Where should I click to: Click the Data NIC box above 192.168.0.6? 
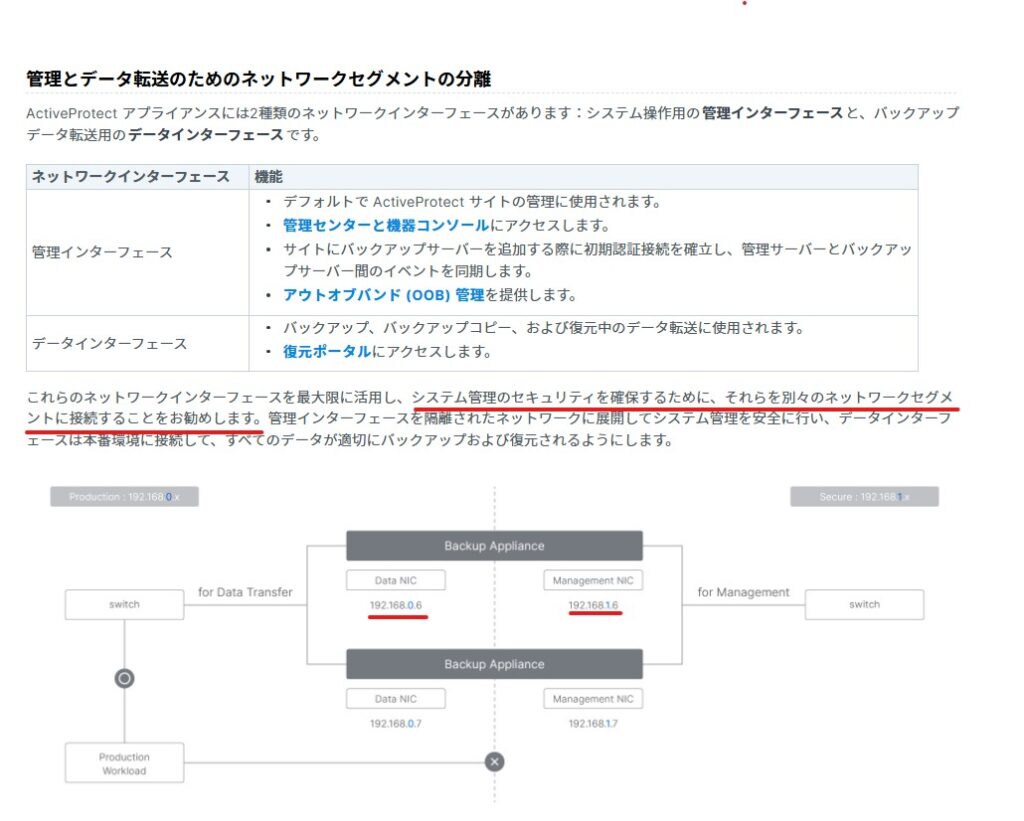[x=396, y=580]
